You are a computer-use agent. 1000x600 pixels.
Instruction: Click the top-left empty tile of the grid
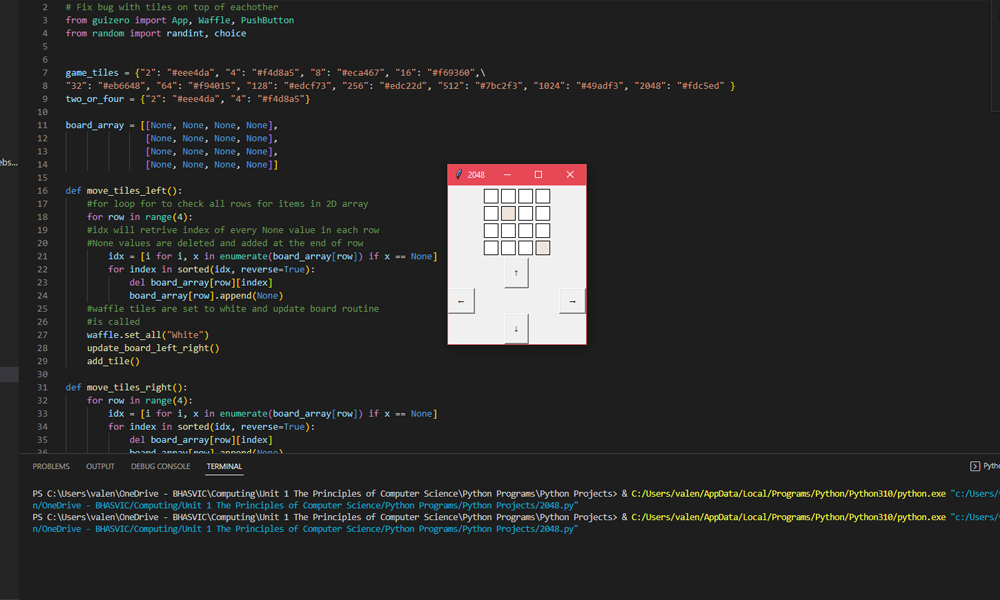(x=491, y=196)
